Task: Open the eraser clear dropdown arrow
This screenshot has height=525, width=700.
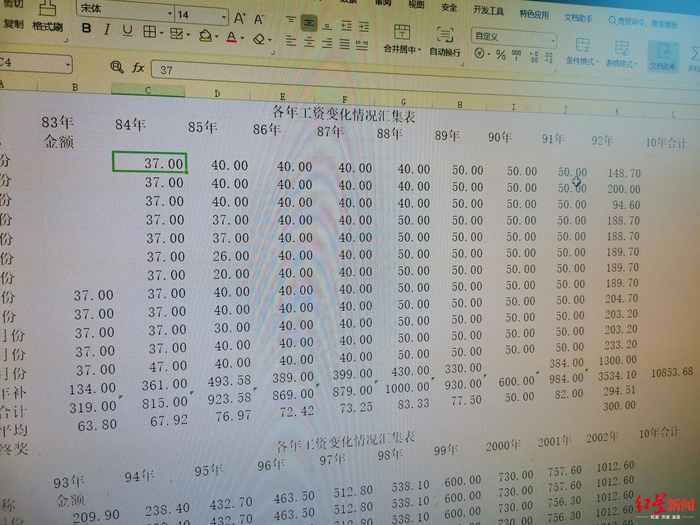Action: (x=271, y=40)
